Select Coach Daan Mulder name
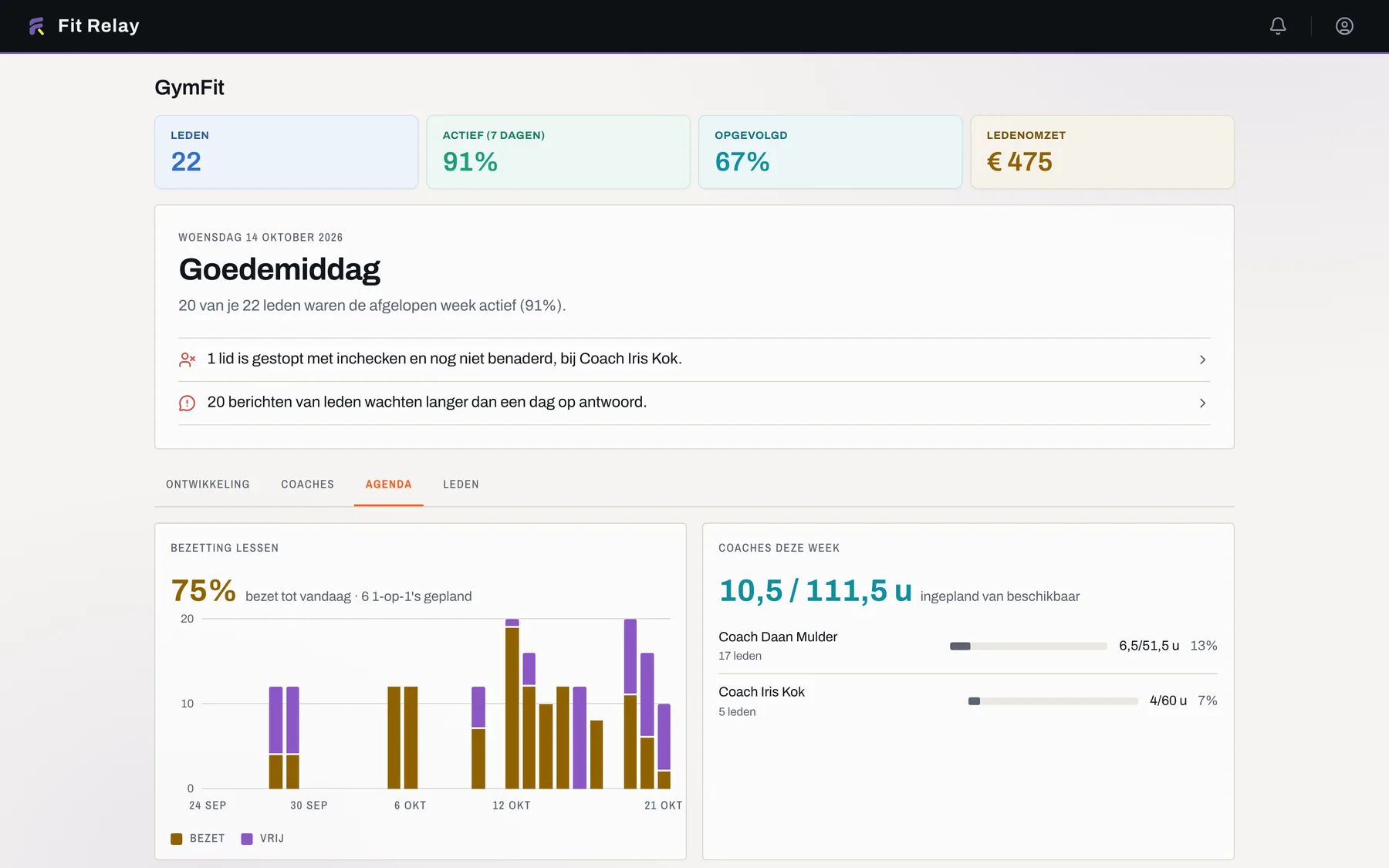 point(778,637)
